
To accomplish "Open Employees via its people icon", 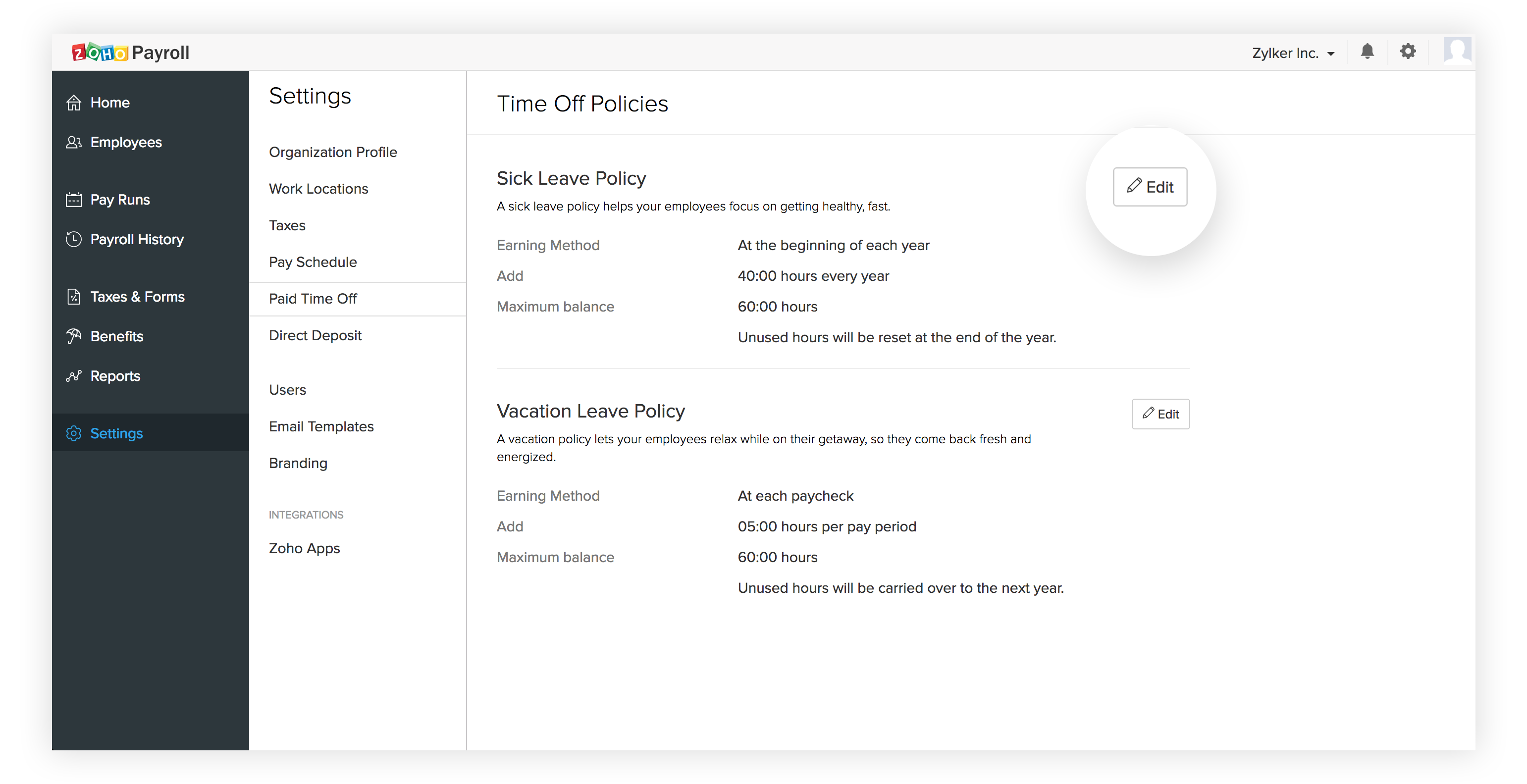I will coord(73,142).
